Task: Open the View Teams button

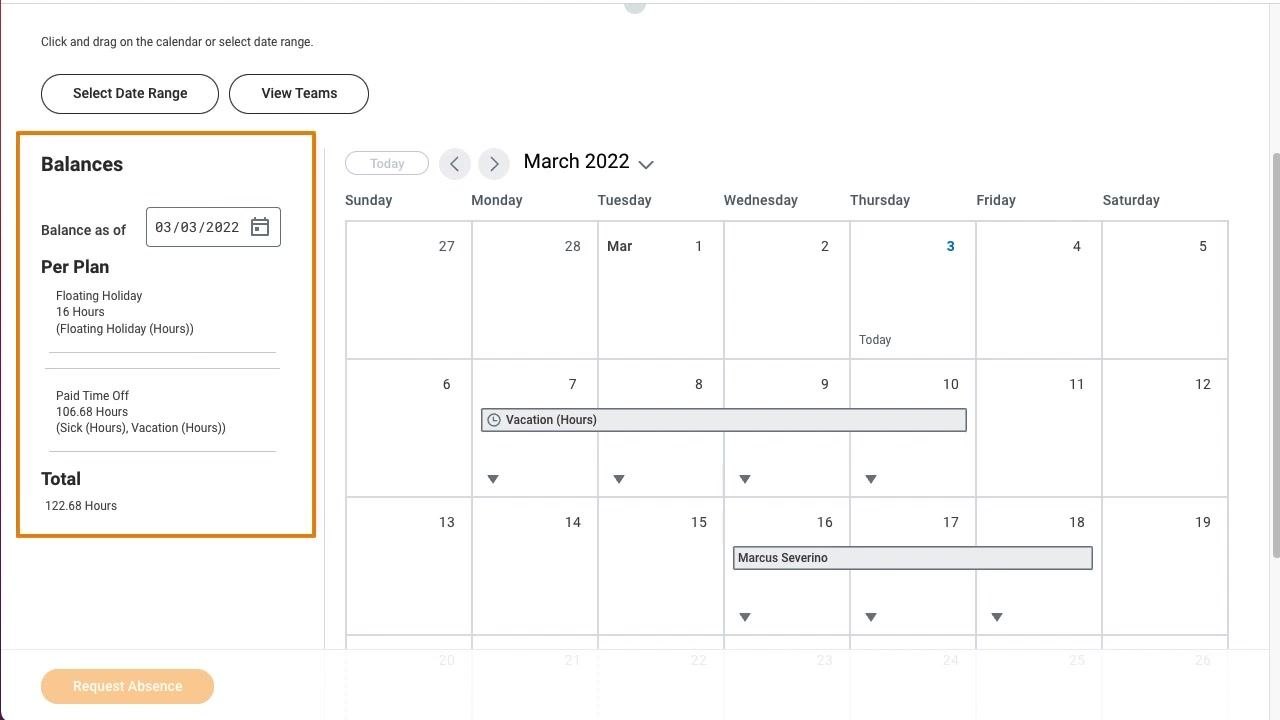Action: click(x=299, y=93)
